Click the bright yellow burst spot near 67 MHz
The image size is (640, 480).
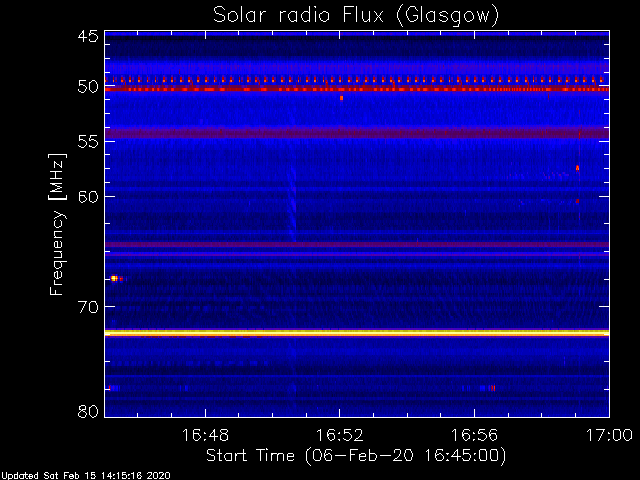(114, 278)
